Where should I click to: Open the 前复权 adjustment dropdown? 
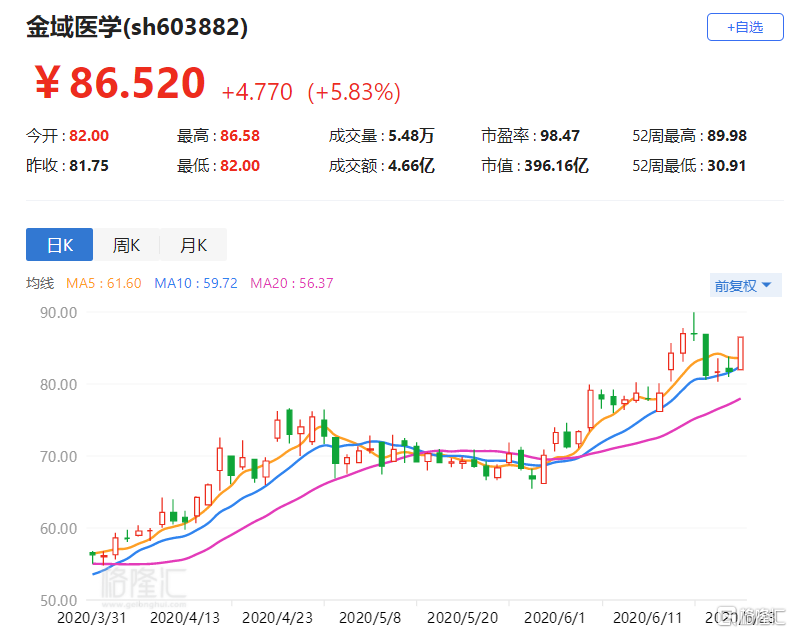[746, 285]
